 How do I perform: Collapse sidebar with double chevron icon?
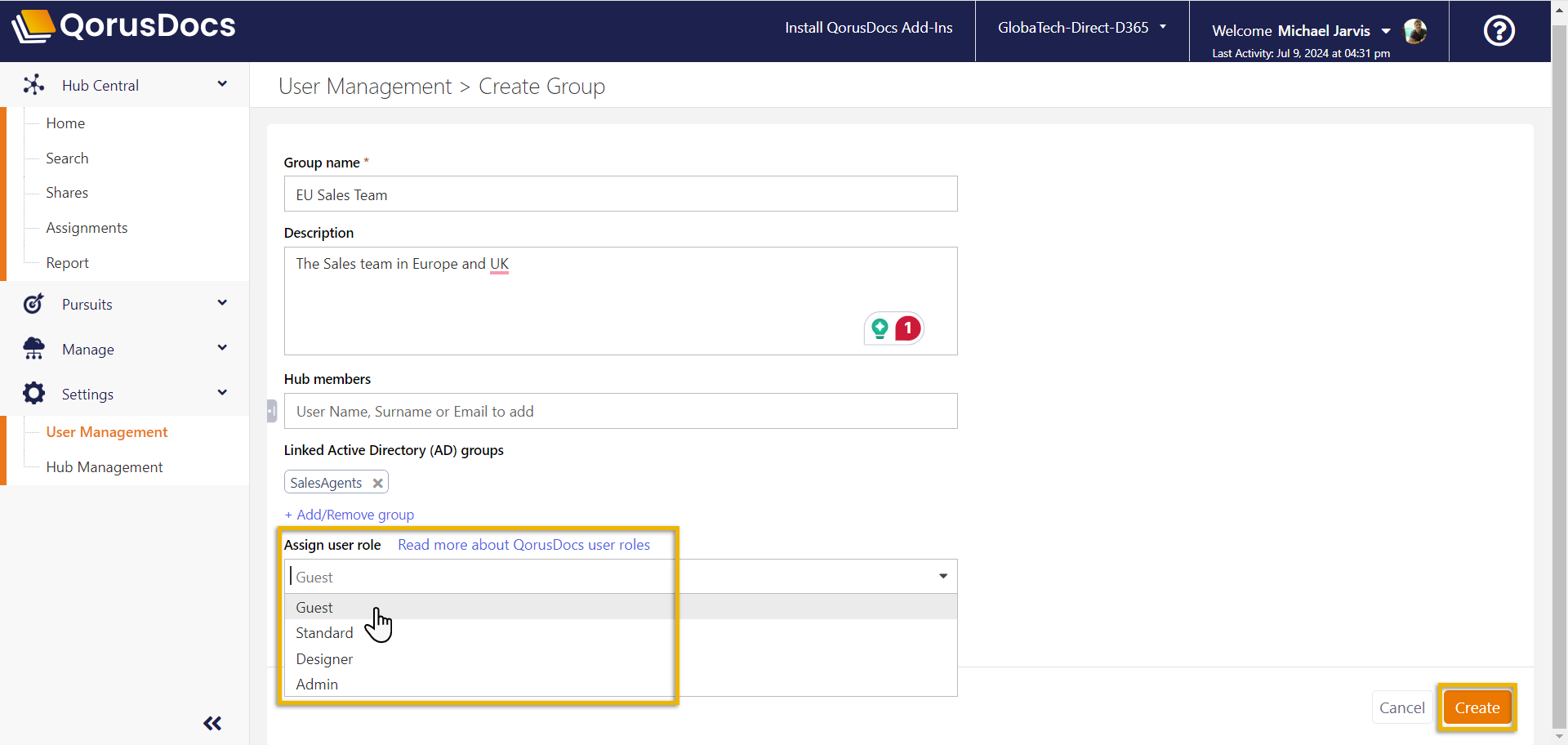pyautogui.click(x=212, y=723)
